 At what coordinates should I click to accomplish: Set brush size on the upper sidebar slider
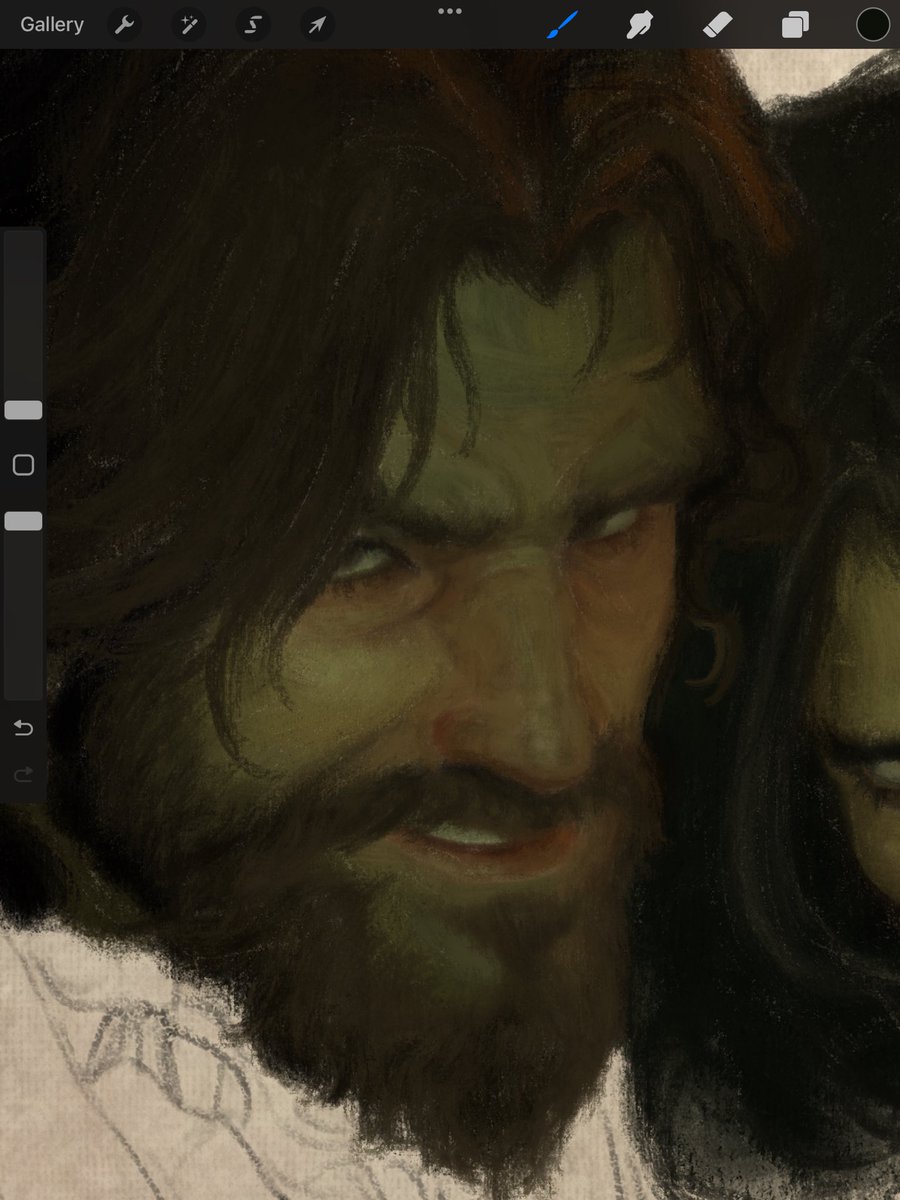coord(23,410)
